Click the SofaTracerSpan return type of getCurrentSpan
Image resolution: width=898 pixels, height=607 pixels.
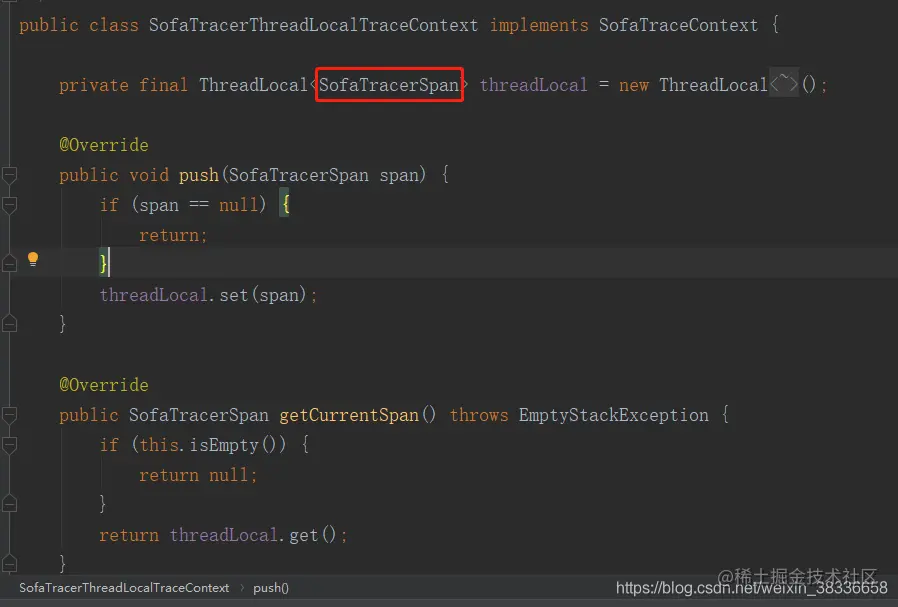pyautogui.click(x=199, y=415)
